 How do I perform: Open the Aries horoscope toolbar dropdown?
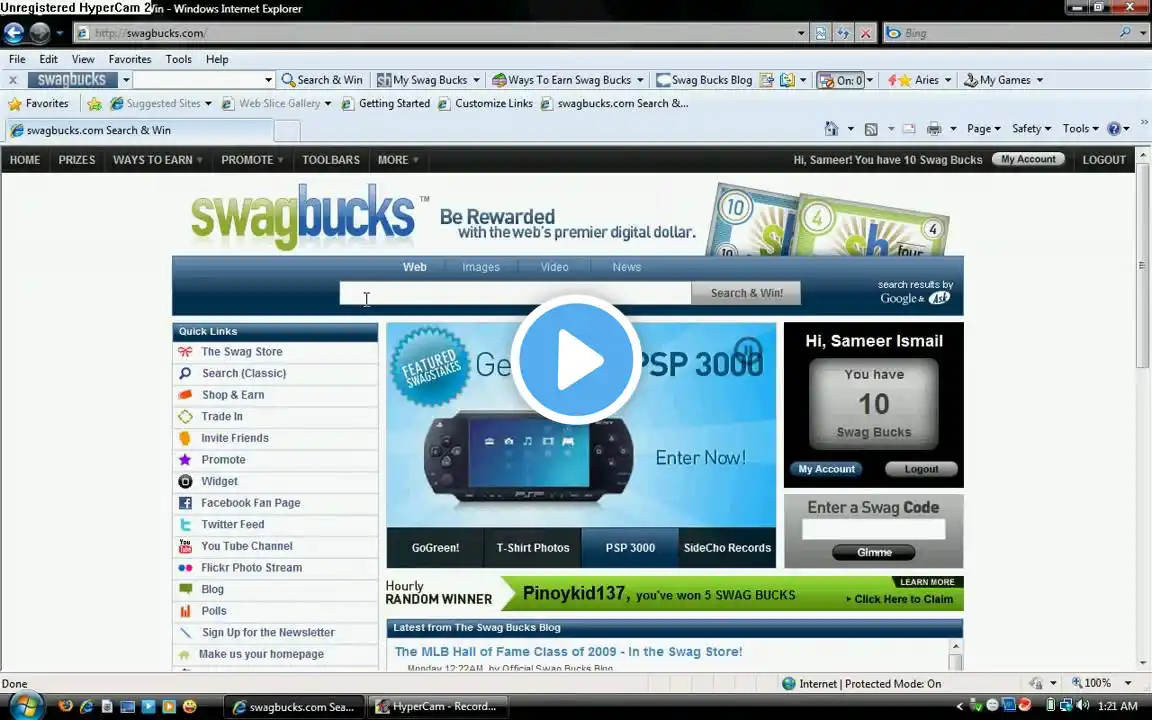[x=948, y=80]
